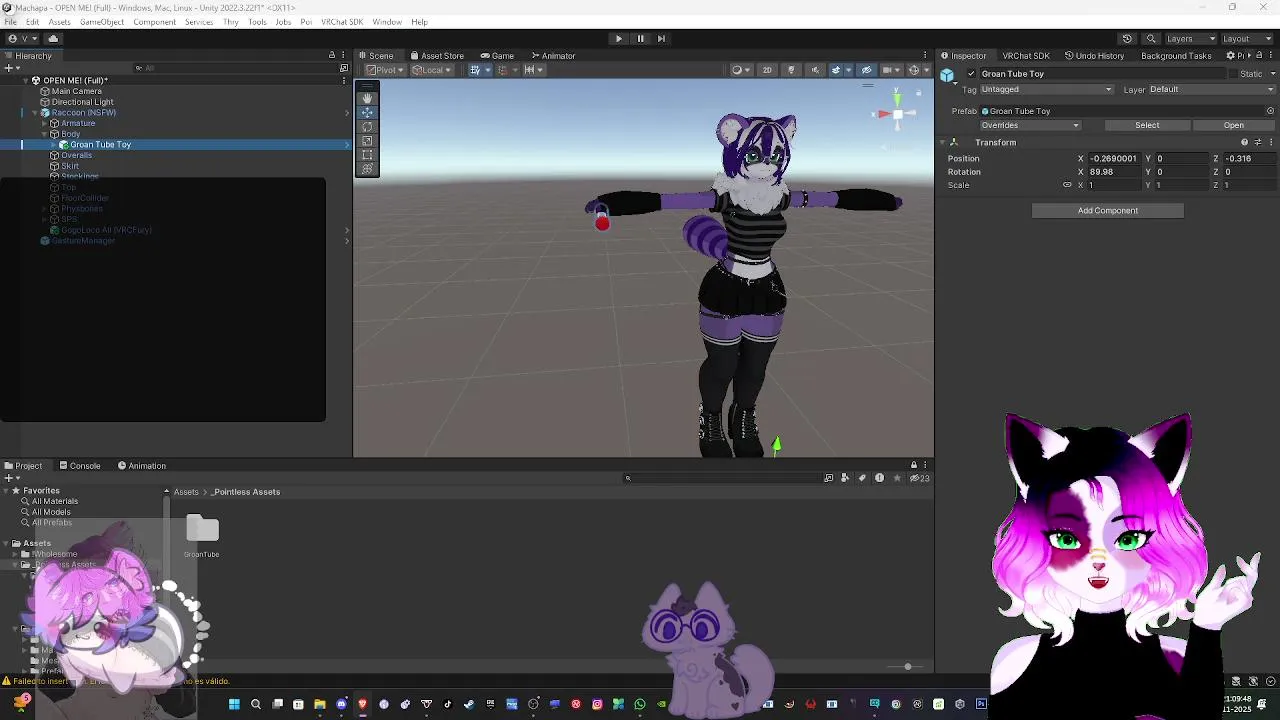Viewport: 1280px width, 720px height.
Task: Select the Transform tool in scene toolbar
Action: (x=367, y=168)
